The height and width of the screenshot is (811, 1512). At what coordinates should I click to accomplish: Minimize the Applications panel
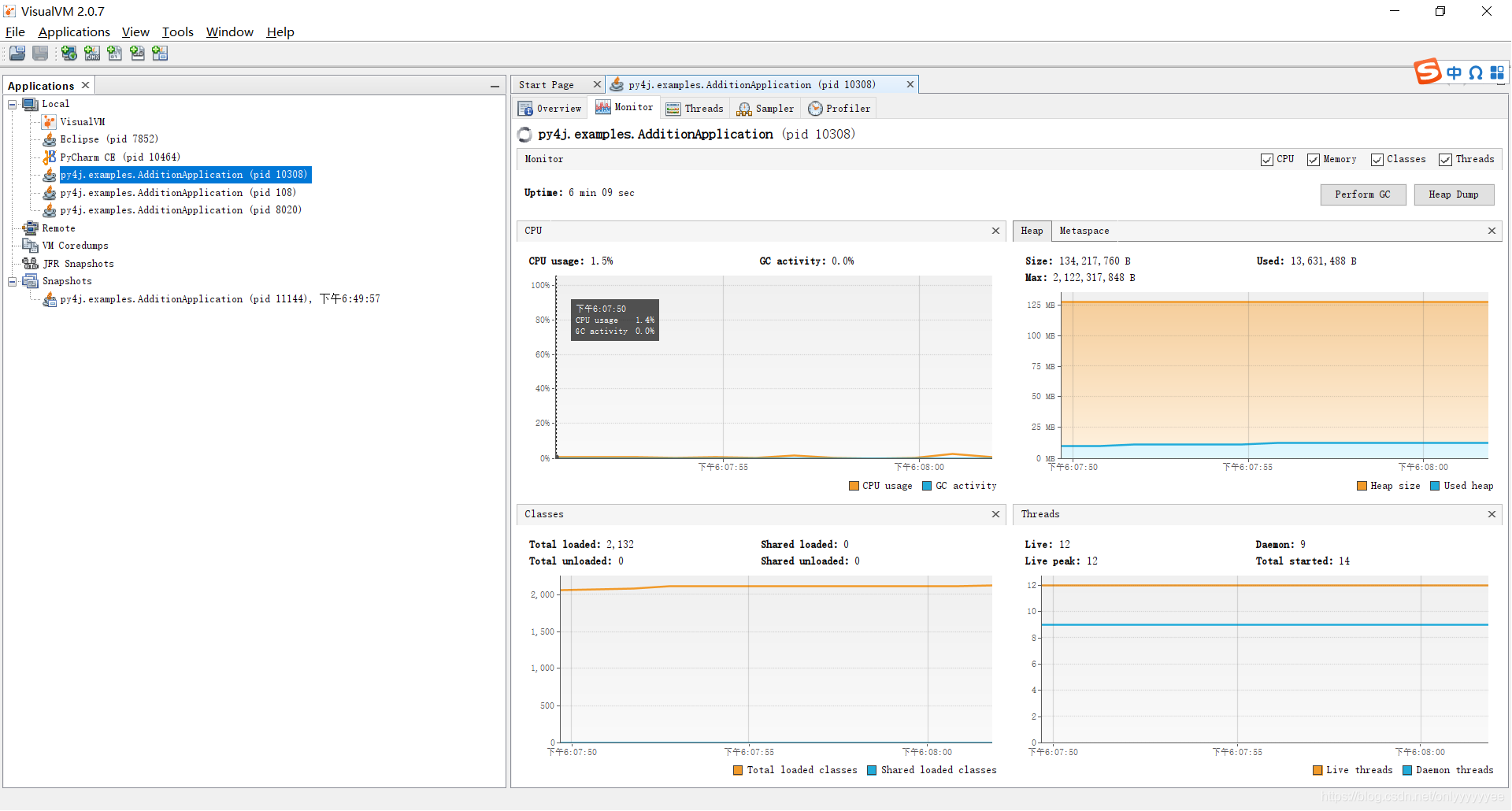point(495,86)
